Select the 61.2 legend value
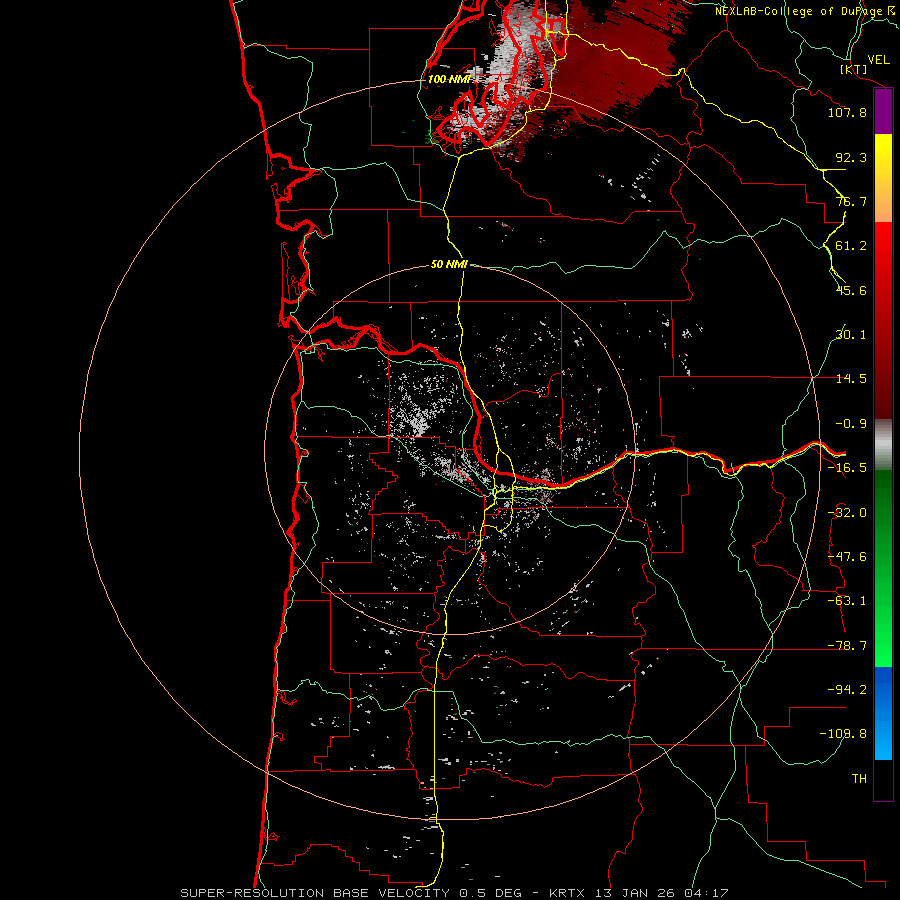This screenshot has width=900, height=900. pyautogui.click(x=851, y=246)
